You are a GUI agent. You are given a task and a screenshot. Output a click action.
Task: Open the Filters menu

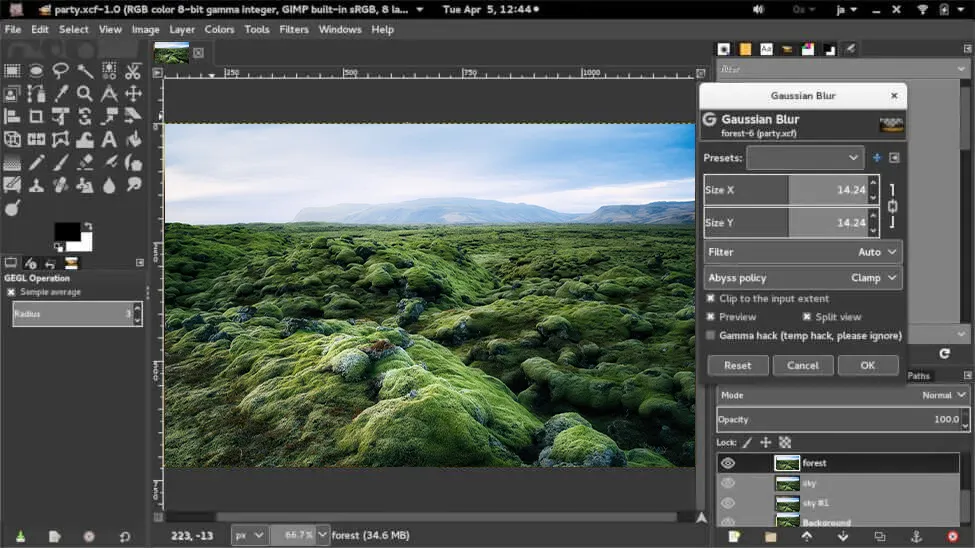click(294, 29)
